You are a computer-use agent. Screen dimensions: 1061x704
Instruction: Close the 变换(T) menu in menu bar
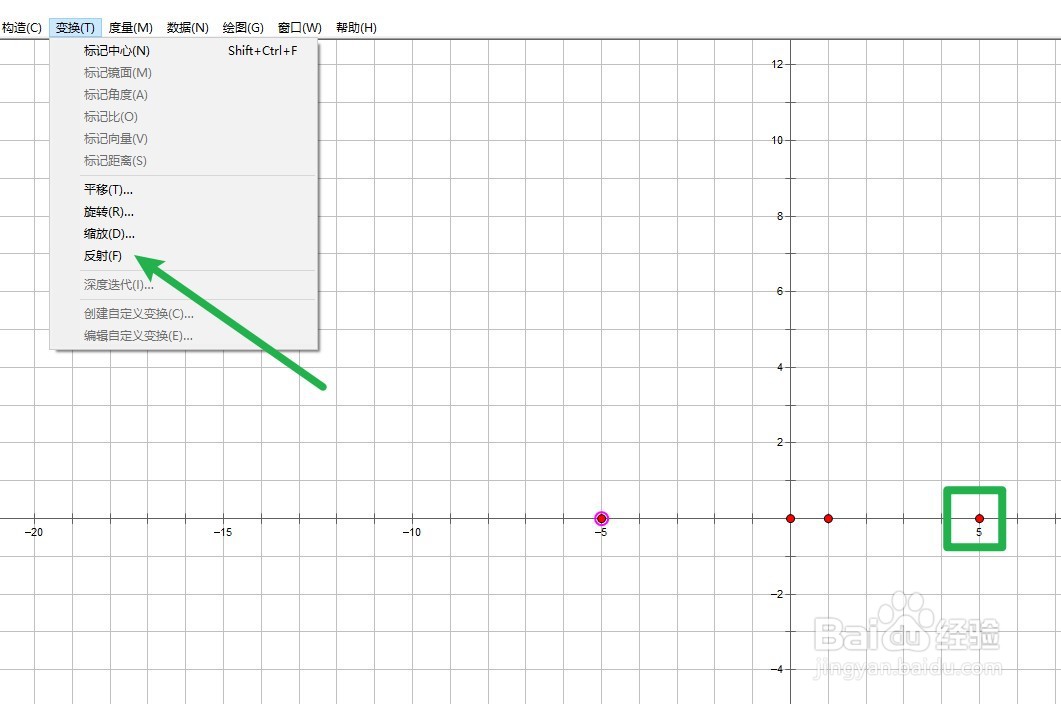pyautogui.click(x=75, y=28)
